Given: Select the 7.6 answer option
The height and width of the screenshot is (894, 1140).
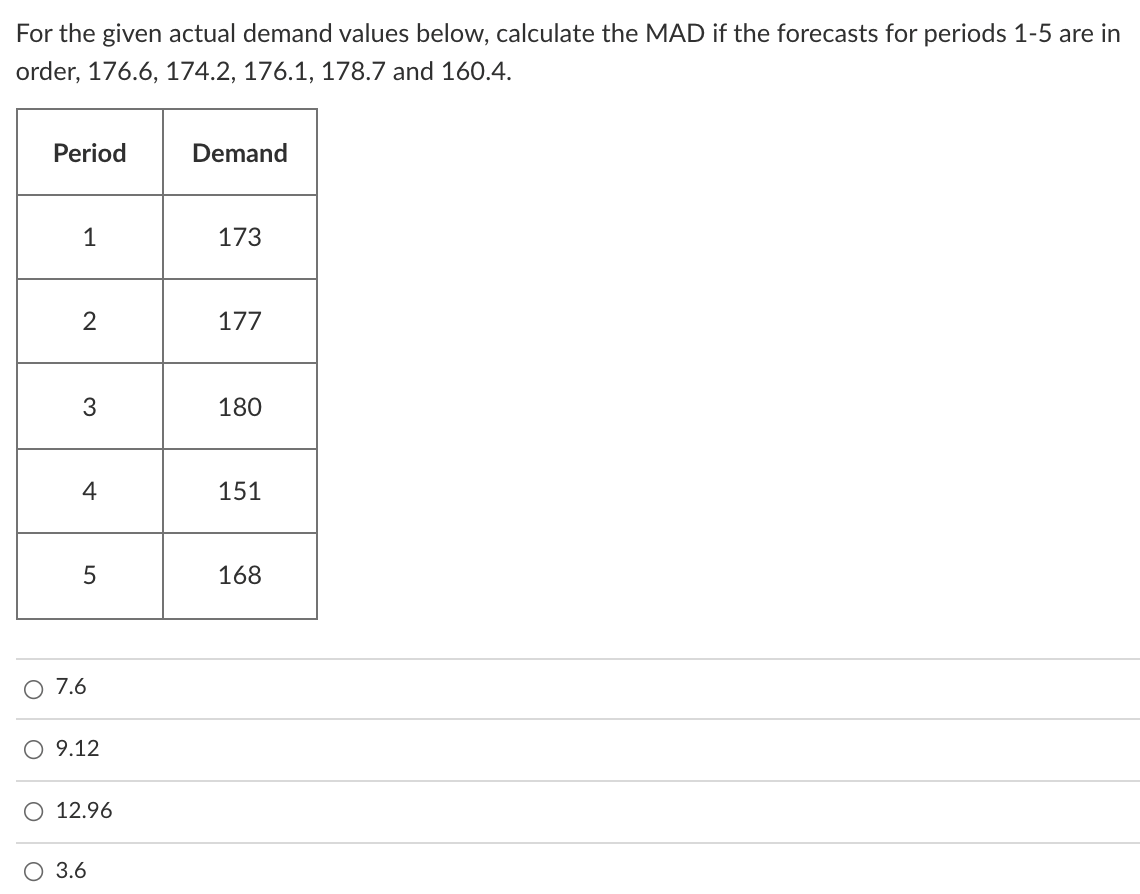Looking at the screenshot, I should (x=31, y=687).
